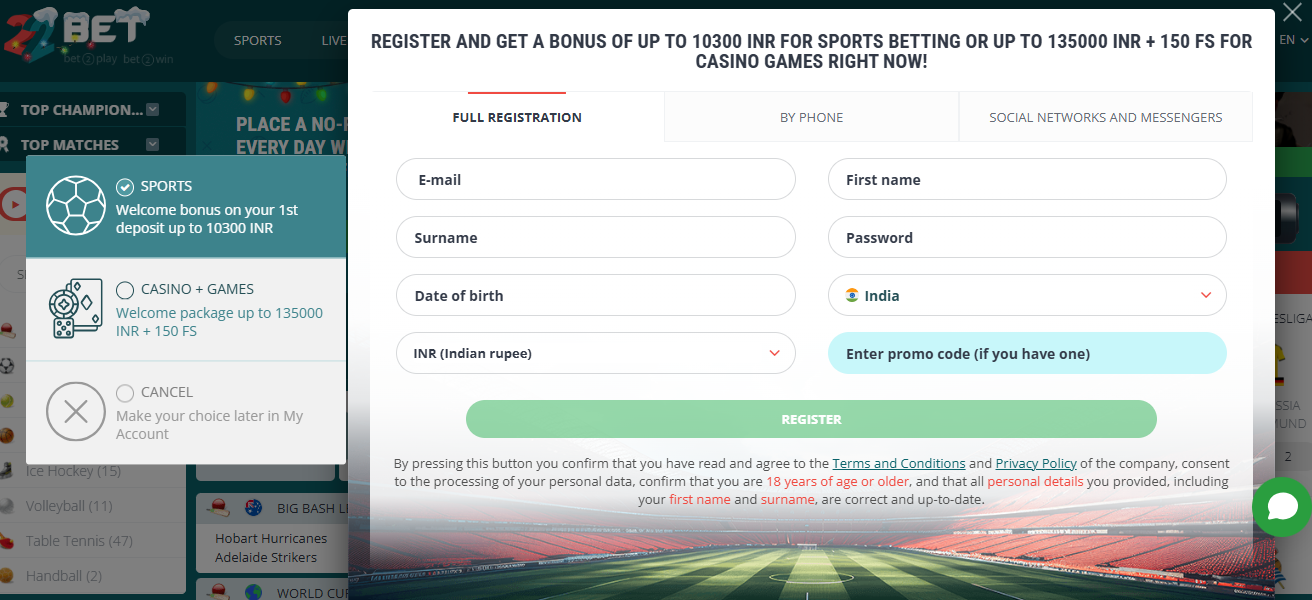Expand the TOP MATCHES chevron
1312x600 pixels.
(x=152, y=144)
